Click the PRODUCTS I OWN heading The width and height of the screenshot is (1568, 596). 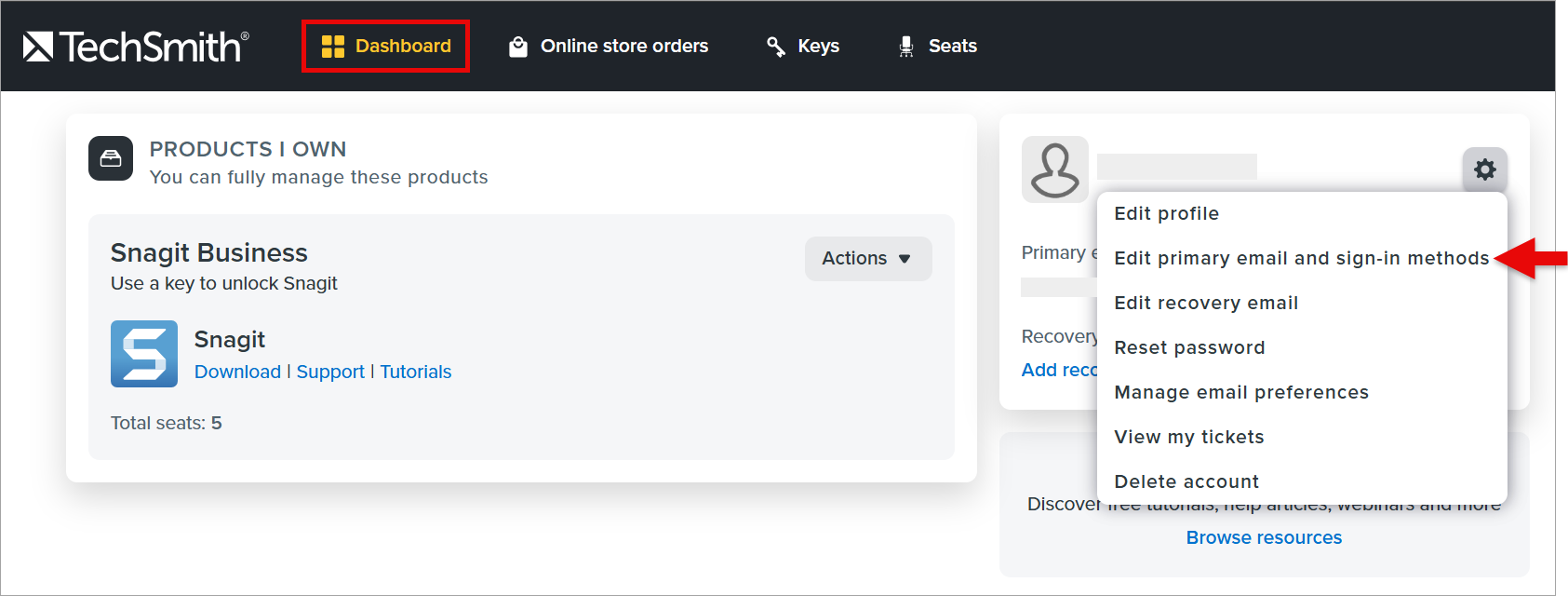(248, 149)
